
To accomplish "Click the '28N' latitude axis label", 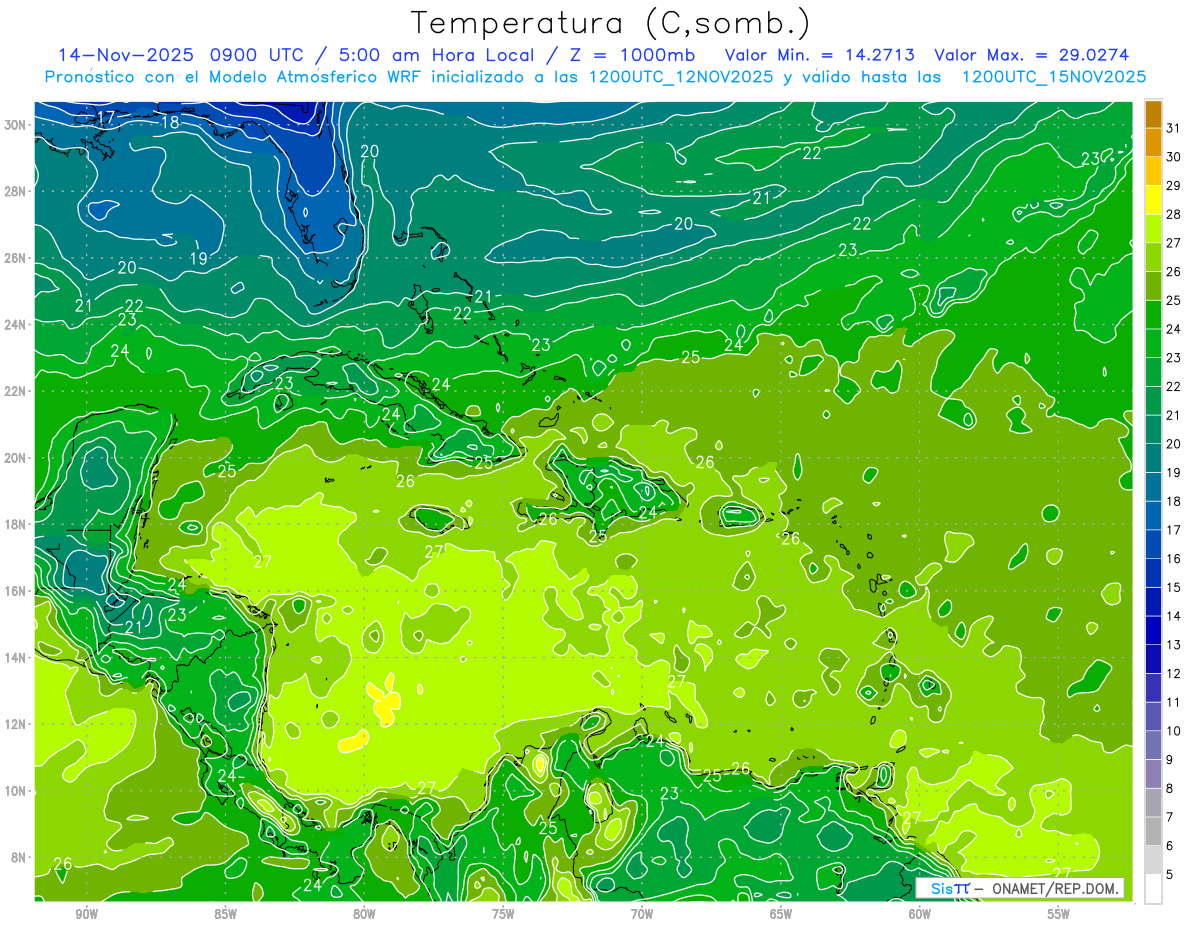I will (16, 191).
